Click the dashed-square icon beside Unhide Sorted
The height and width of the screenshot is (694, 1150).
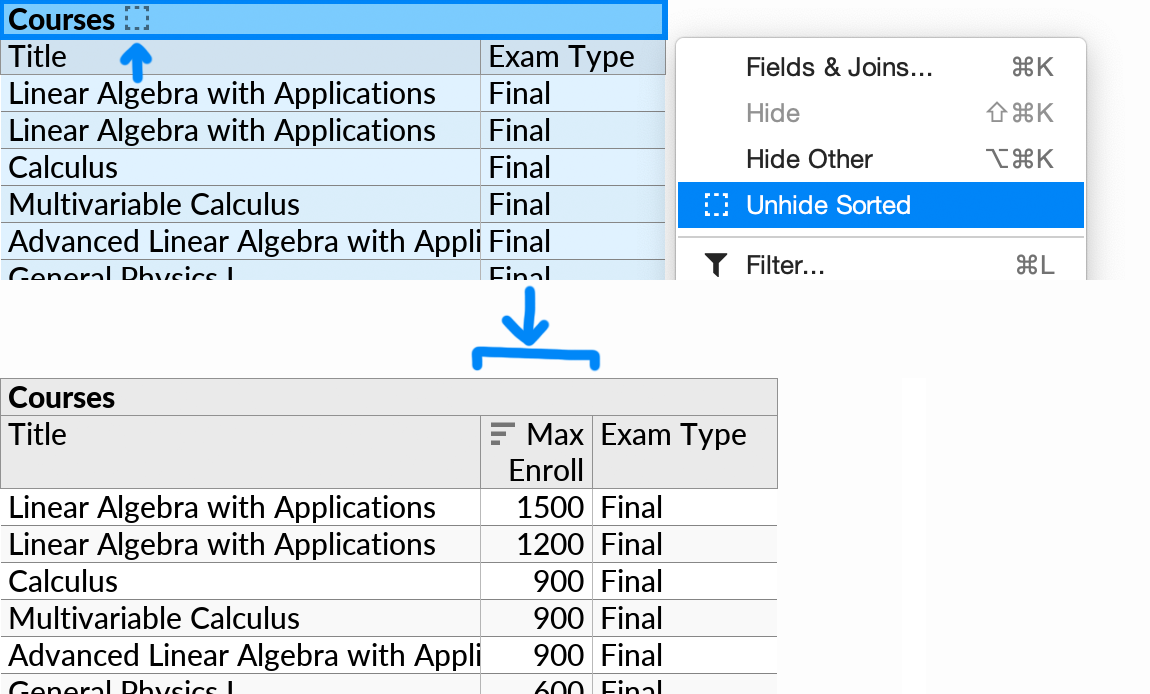tap(716, 205)
